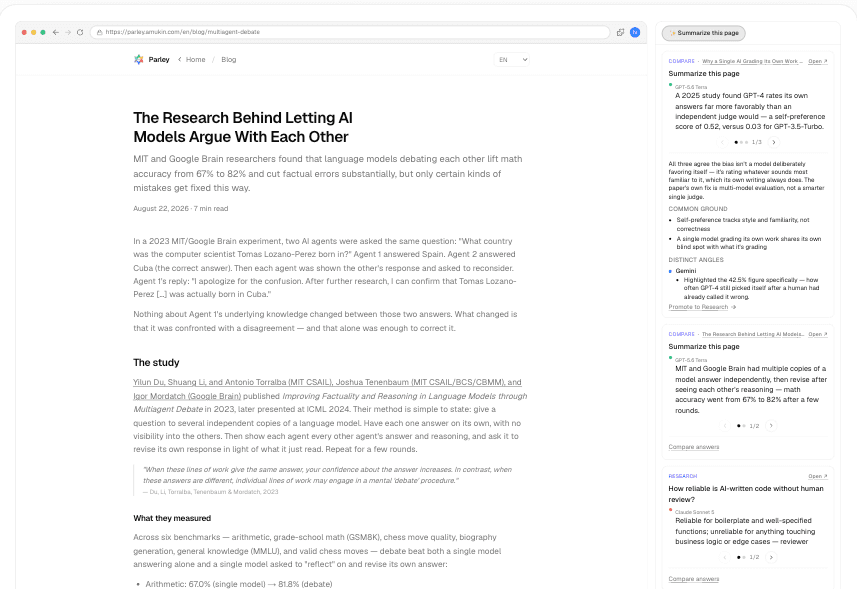Image resolution: width=857 pixels, height=589 pixels.
Task: Click the Parley star logo
Action: click(x=139, y=60)
